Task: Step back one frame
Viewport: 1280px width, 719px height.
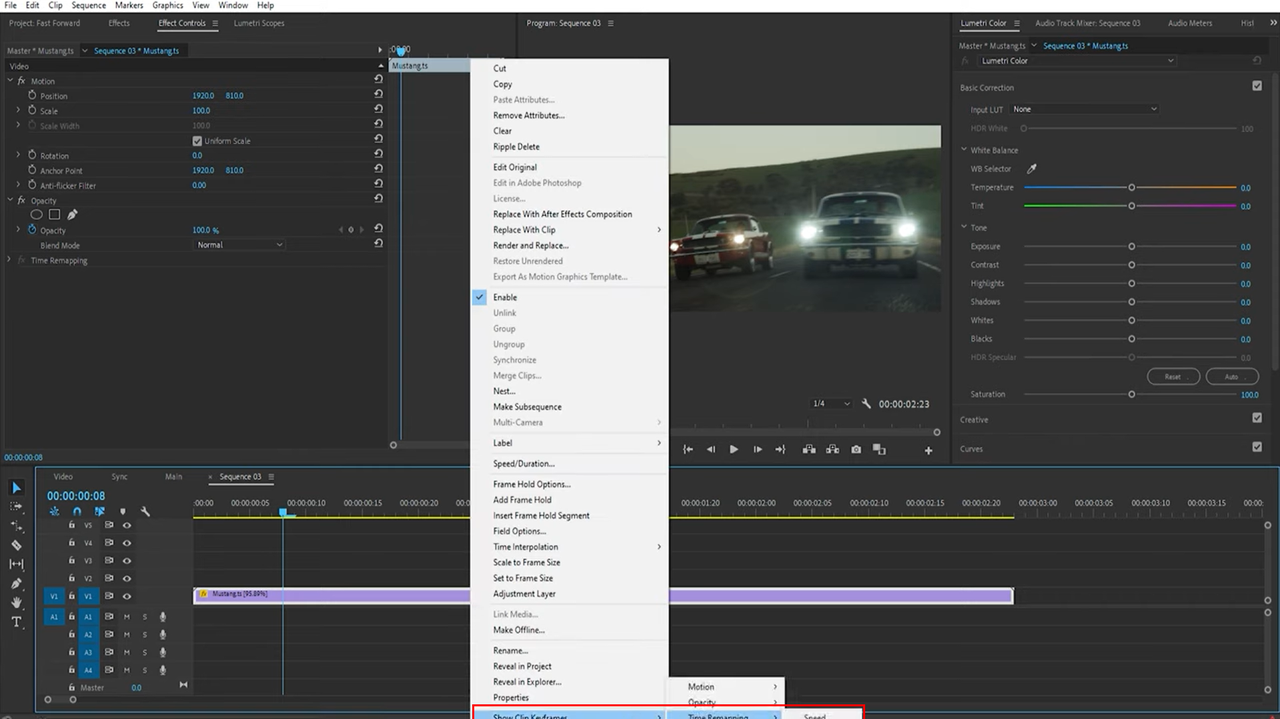Action: (x=711, y=450)
